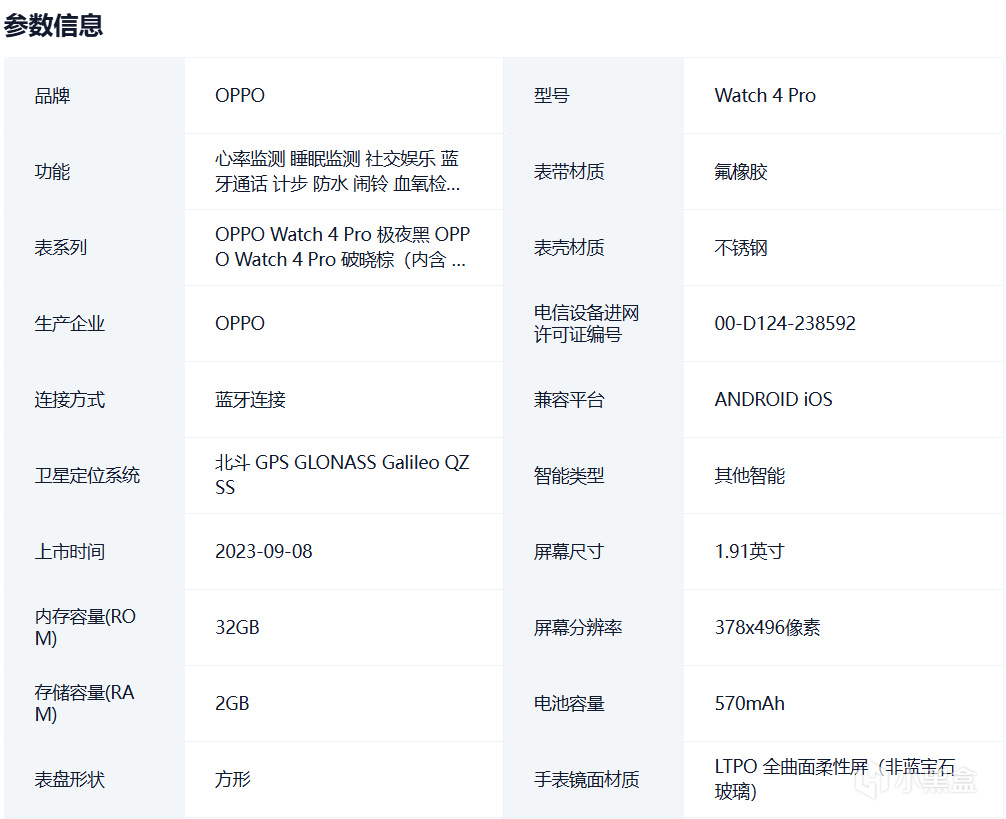1006x819 pixels.
Task: Click the 生产企业 label
Action: point(70,323)
